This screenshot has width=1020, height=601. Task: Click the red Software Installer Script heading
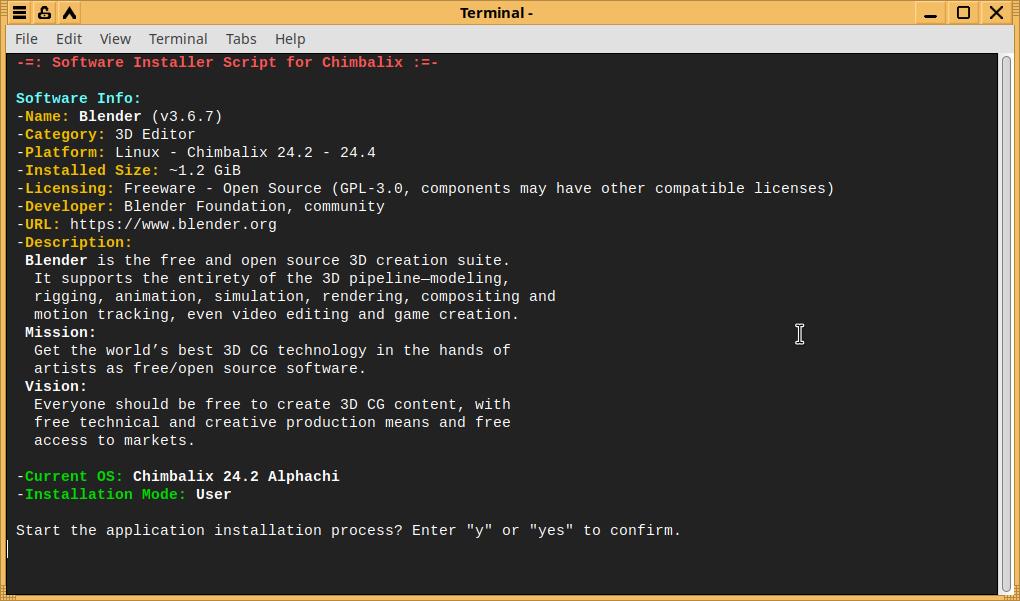[227, 63]
